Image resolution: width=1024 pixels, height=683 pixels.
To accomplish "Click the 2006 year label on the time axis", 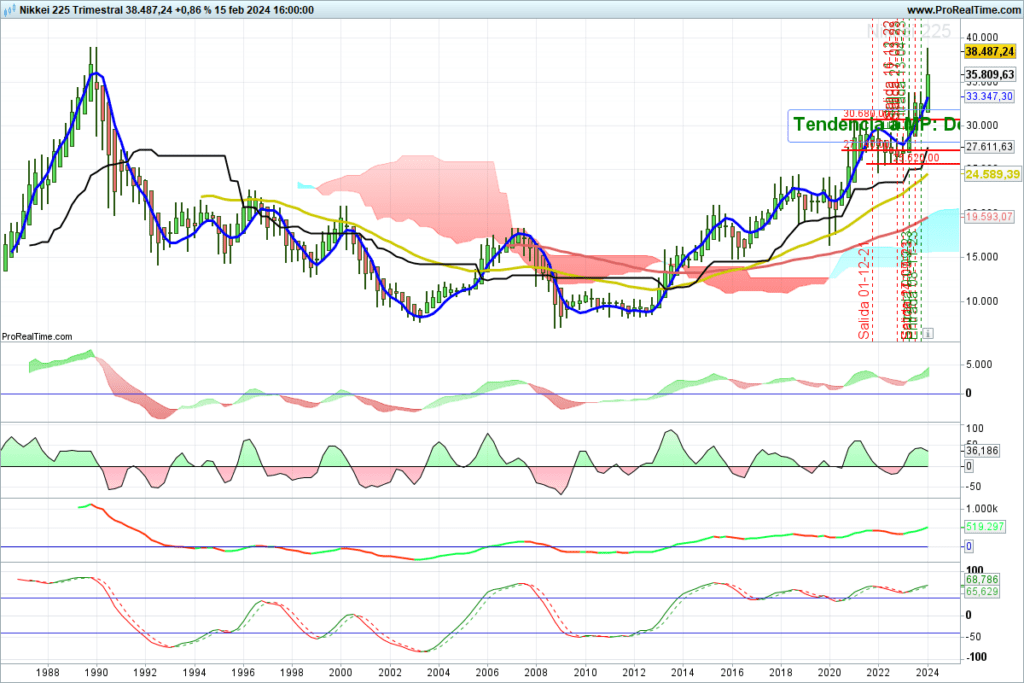I will (487, 672).
